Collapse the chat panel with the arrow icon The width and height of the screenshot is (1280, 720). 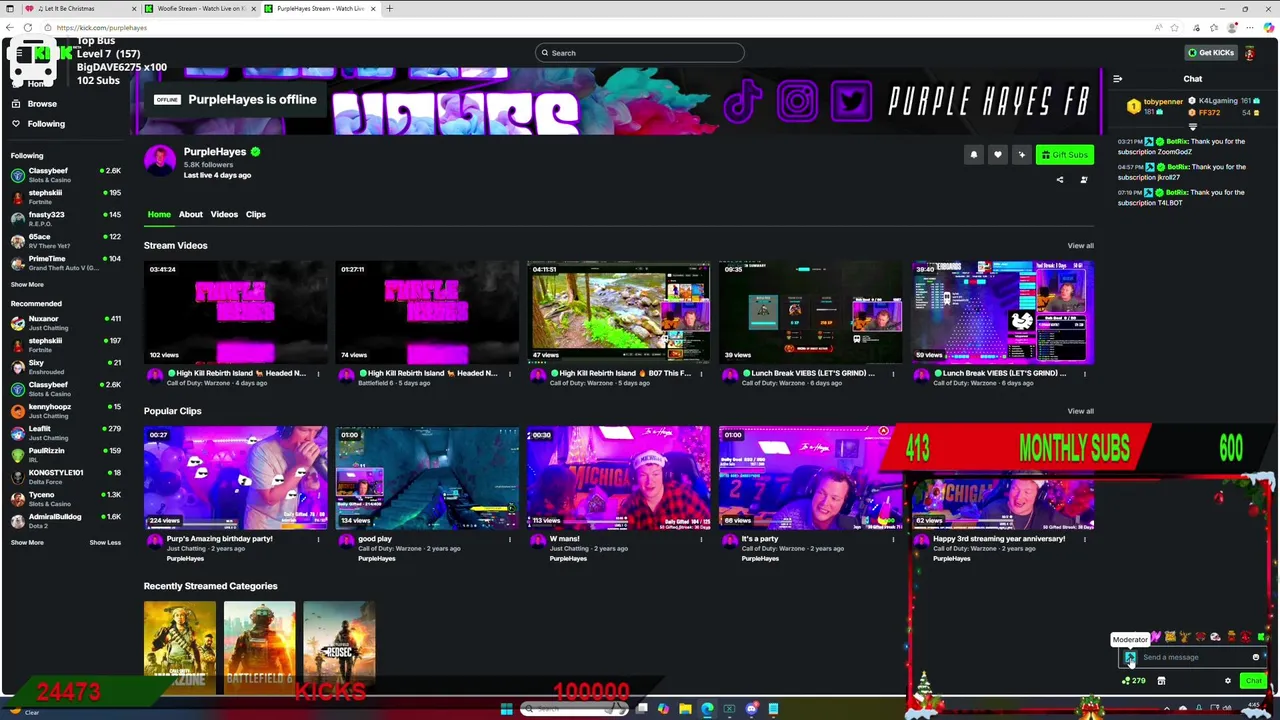pyautogui.click(x=1118, y=78)
